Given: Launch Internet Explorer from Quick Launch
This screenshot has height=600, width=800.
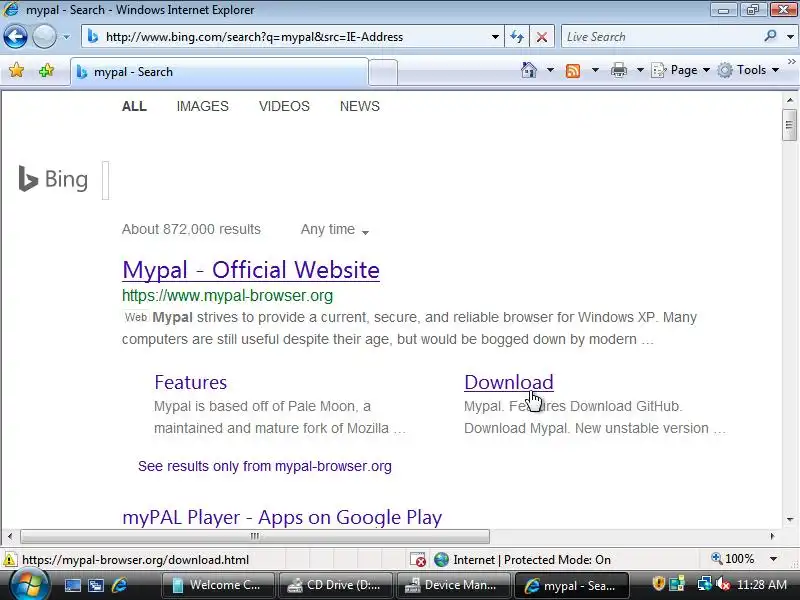Looking at the screenshot, I should click(119, 585).
